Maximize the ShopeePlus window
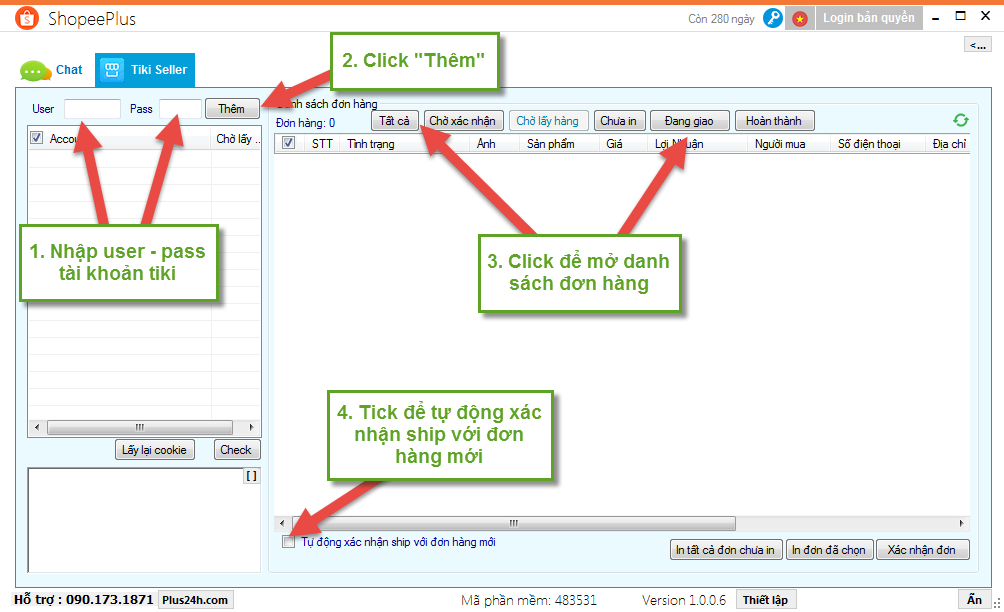This screenshot has height=612, width=1004. pos(960,17)
